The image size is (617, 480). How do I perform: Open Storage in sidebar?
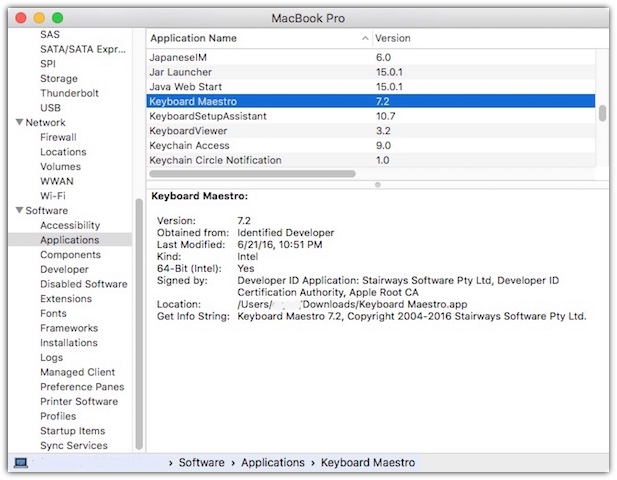[x=59, y=78]
